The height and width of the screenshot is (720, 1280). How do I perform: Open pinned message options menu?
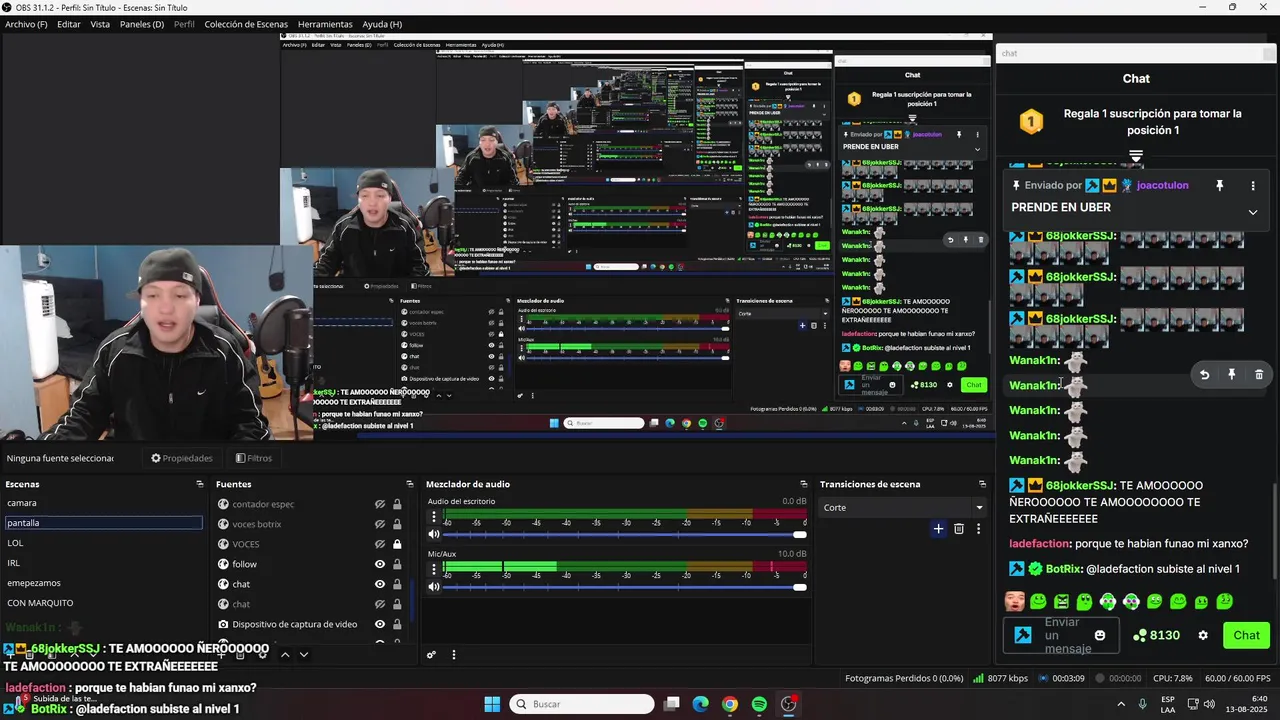click(x=1253, y=186)
